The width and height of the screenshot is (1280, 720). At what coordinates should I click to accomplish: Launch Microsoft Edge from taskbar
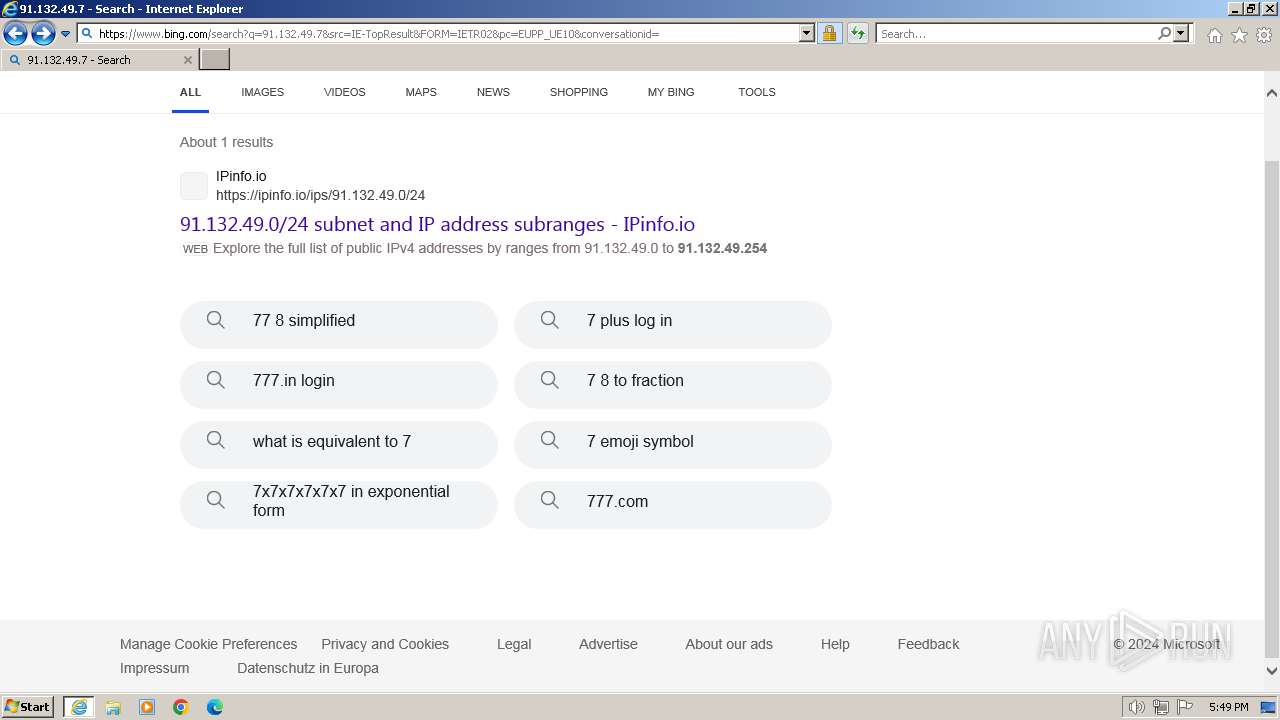pyautogui.click(x=215, y=707)
